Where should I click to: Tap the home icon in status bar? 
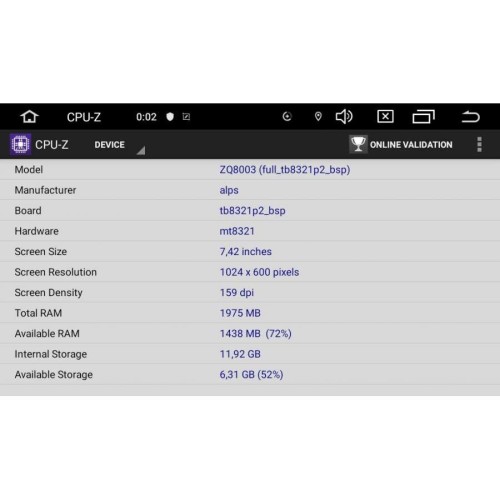(29, 117)
